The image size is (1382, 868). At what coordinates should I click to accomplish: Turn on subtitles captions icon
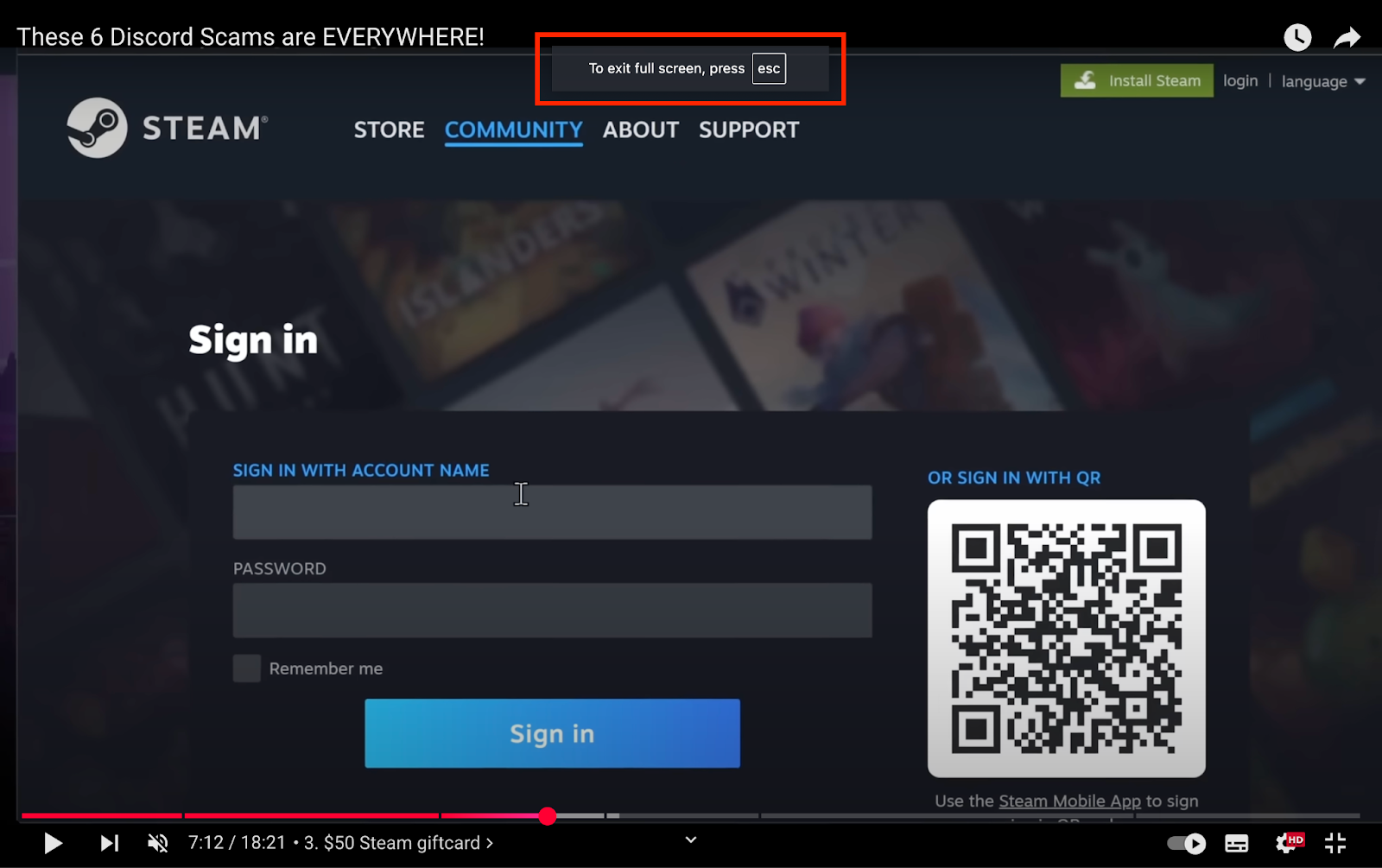(1237, 843)
